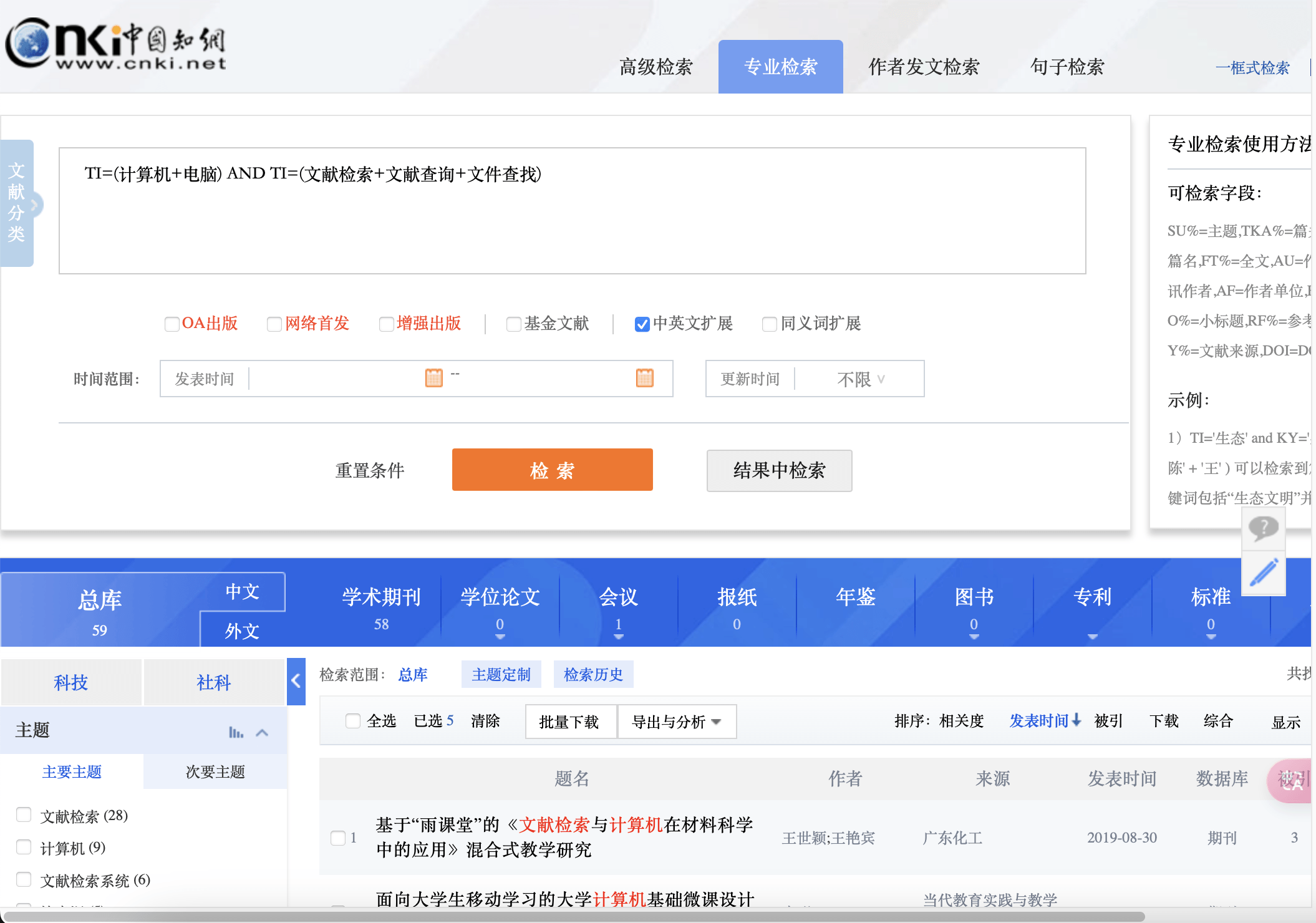Expand the 文献分类 side tab
This screenshot has height=923, width=1316.
(x=17, y=203)
